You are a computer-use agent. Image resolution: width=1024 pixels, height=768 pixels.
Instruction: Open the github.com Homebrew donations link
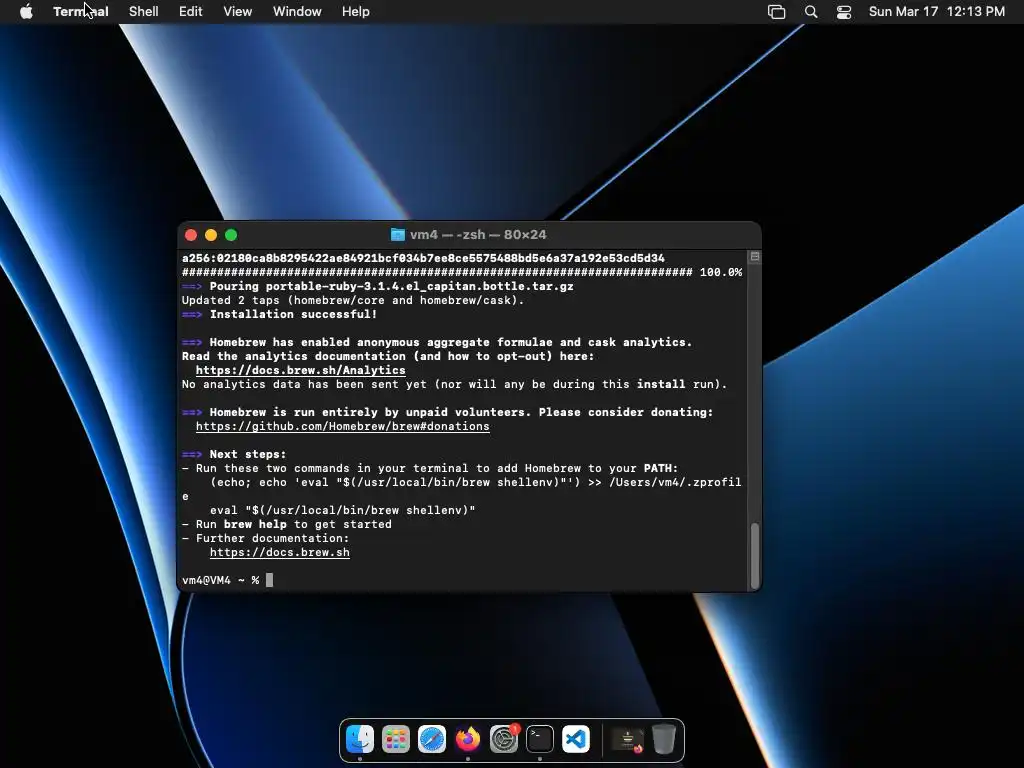(x=342, y=426)
